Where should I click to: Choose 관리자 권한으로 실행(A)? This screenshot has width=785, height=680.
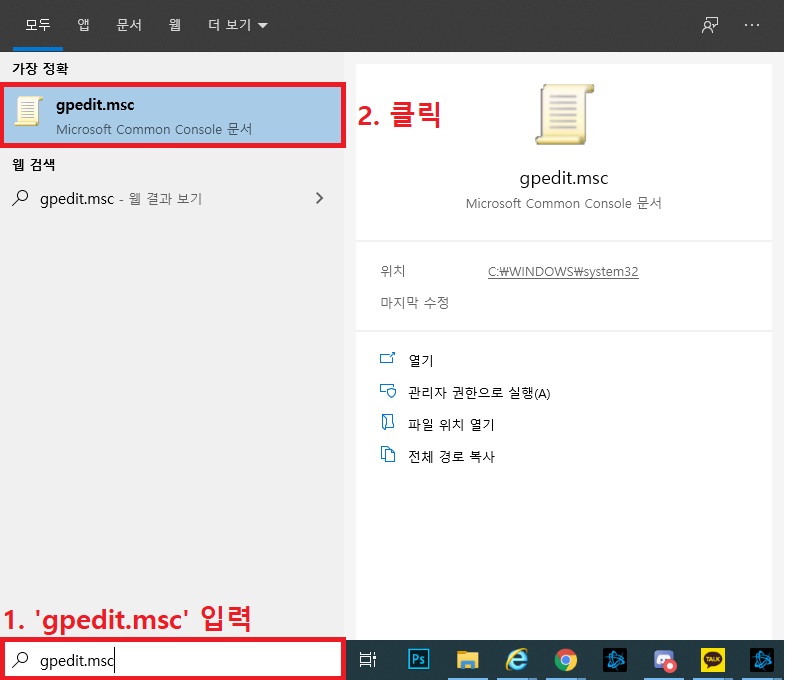point(479,393)
